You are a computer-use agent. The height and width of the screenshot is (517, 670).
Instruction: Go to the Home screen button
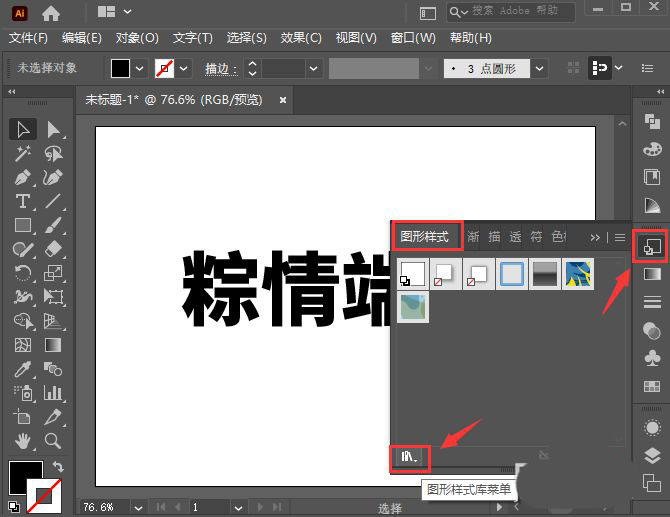(51, 14)
